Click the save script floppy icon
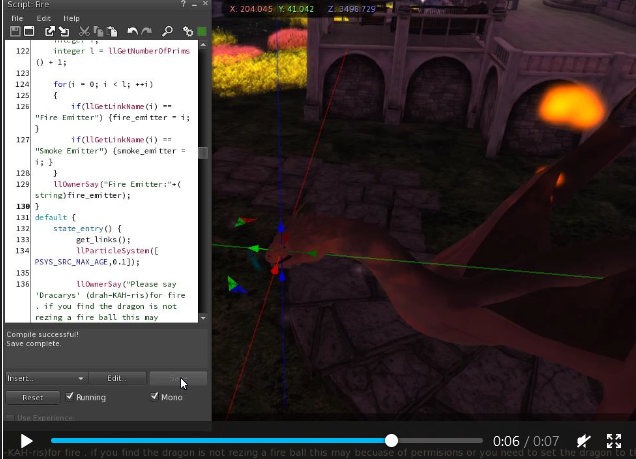This screenshot has height=459, width=636. click(x=15, y=31)
